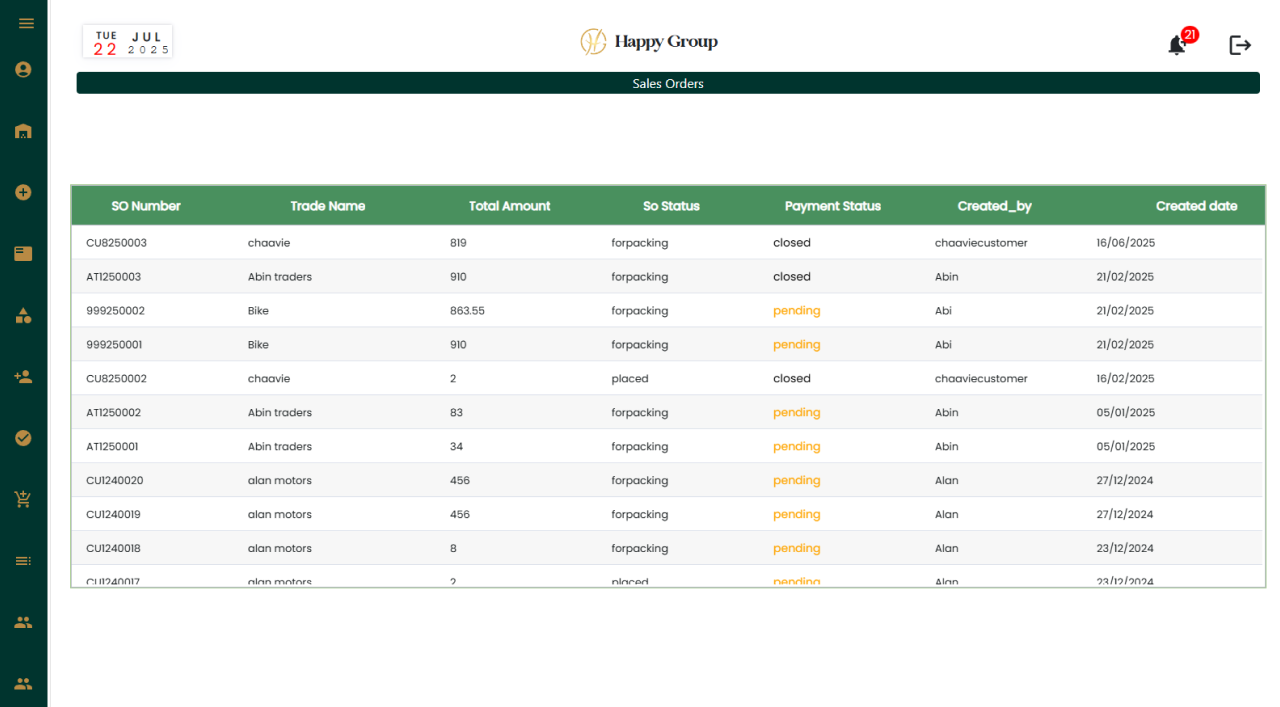Click Abin traders in the AT1250003 row
Viewport: 1280px width, 707px height.
pos(280,277)
